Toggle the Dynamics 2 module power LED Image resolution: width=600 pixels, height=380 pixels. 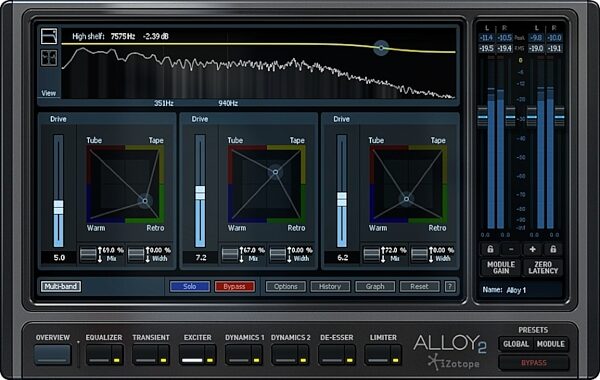303,360
